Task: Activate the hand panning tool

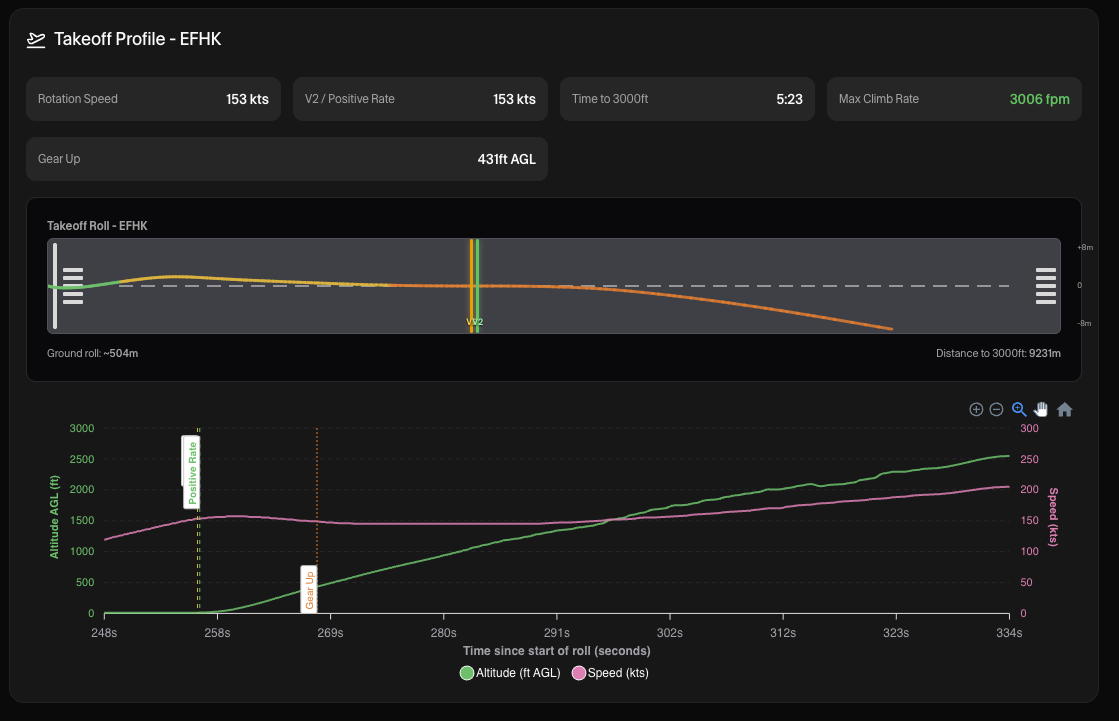Action: coord(1041,409)
